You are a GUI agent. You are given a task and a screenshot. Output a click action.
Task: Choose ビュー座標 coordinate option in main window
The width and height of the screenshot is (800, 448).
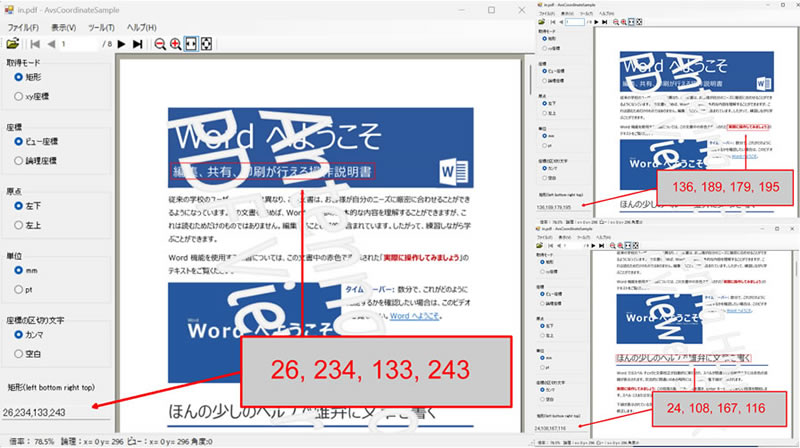(36, 141)
